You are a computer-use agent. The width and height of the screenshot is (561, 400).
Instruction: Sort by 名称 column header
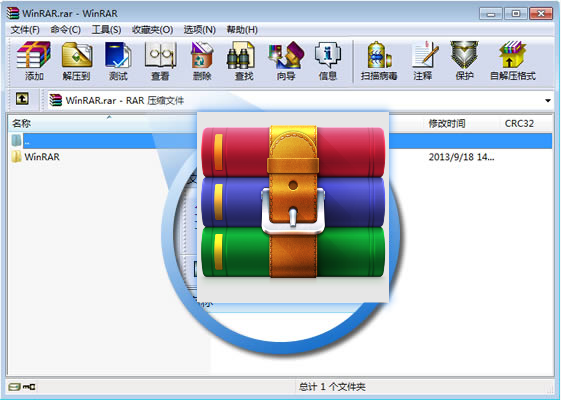(21, 123)
